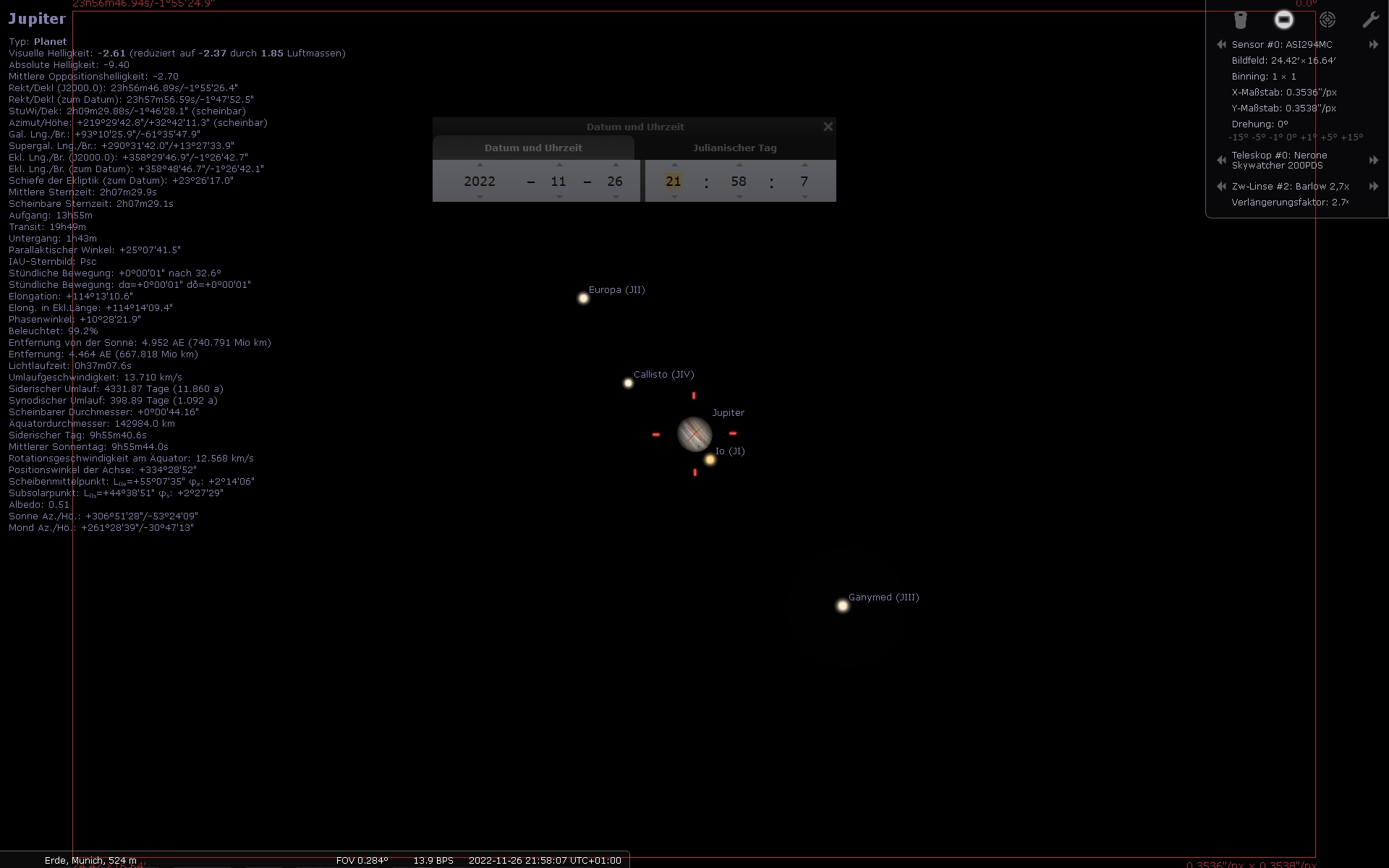
Task: Select the moon Europa (JII)
Action: (583, 298)
